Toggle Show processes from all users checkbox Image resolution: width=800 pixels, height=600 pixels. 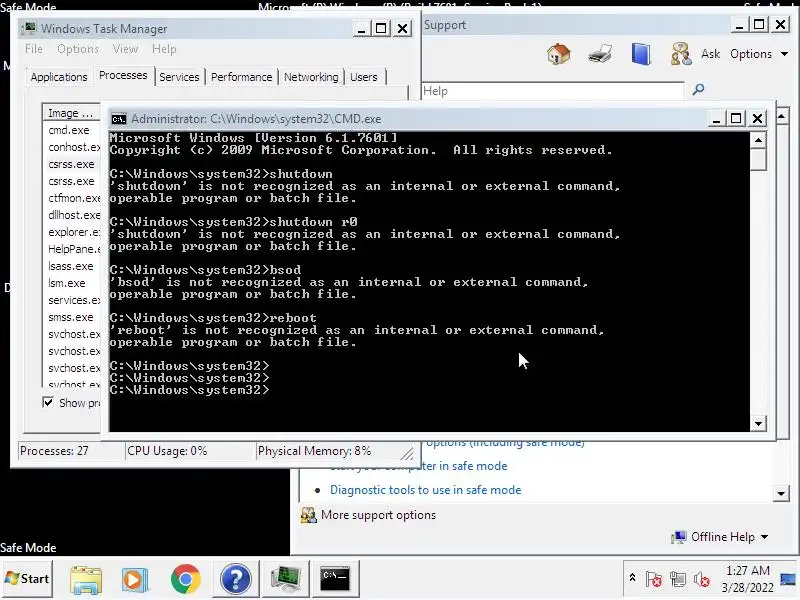[x=48, y=402]
